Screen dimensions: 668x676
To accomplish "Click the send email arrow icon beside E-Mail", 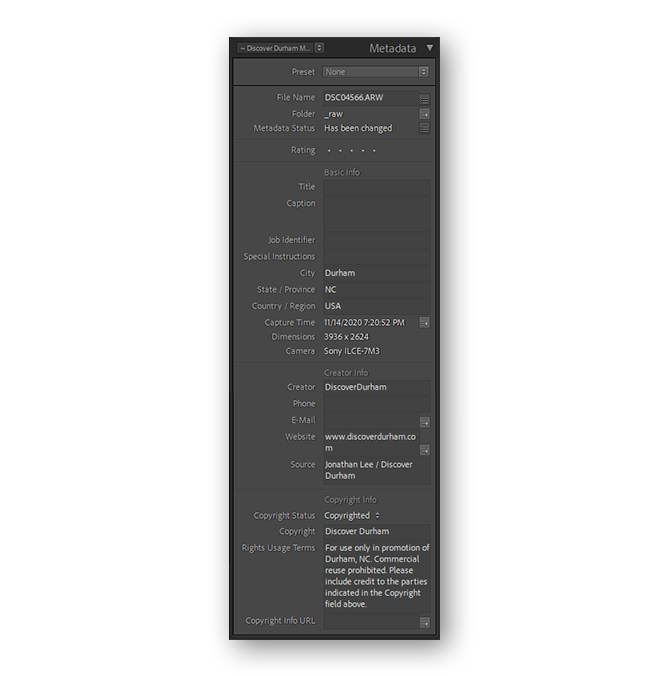I will coord(424,422).
